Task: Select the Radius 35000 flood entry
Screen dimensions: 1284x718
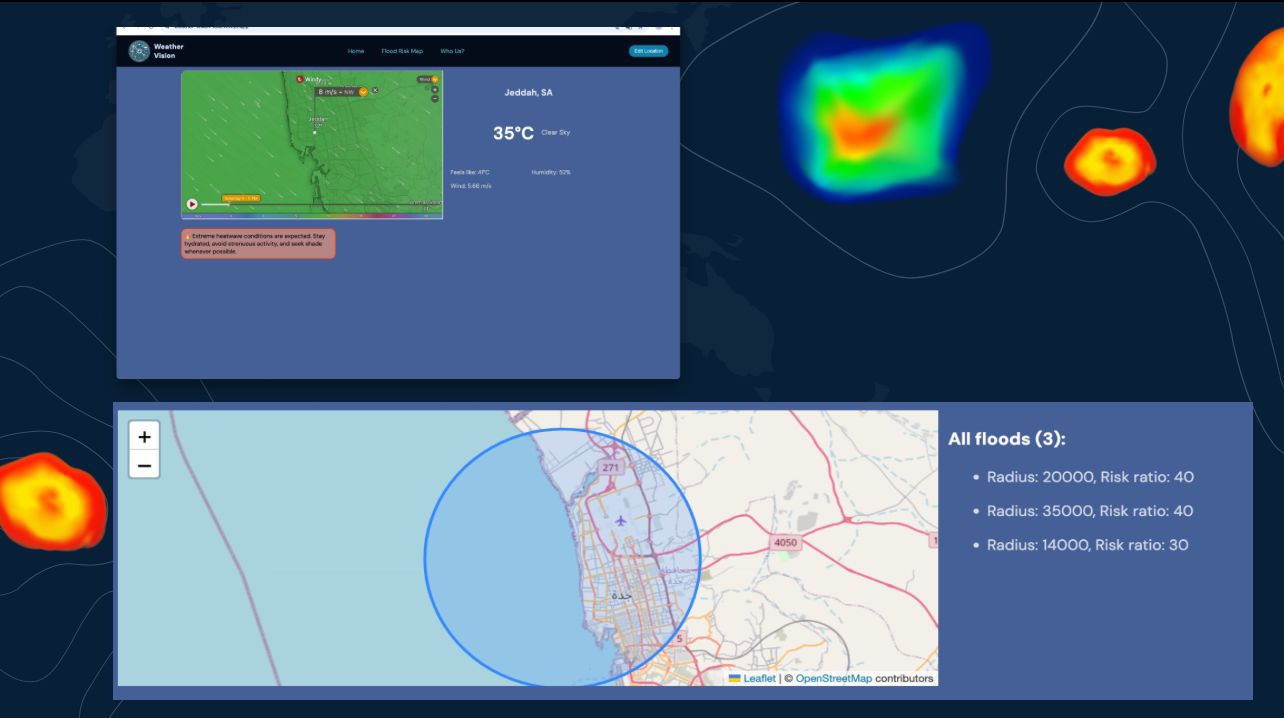Action: 1090,511
